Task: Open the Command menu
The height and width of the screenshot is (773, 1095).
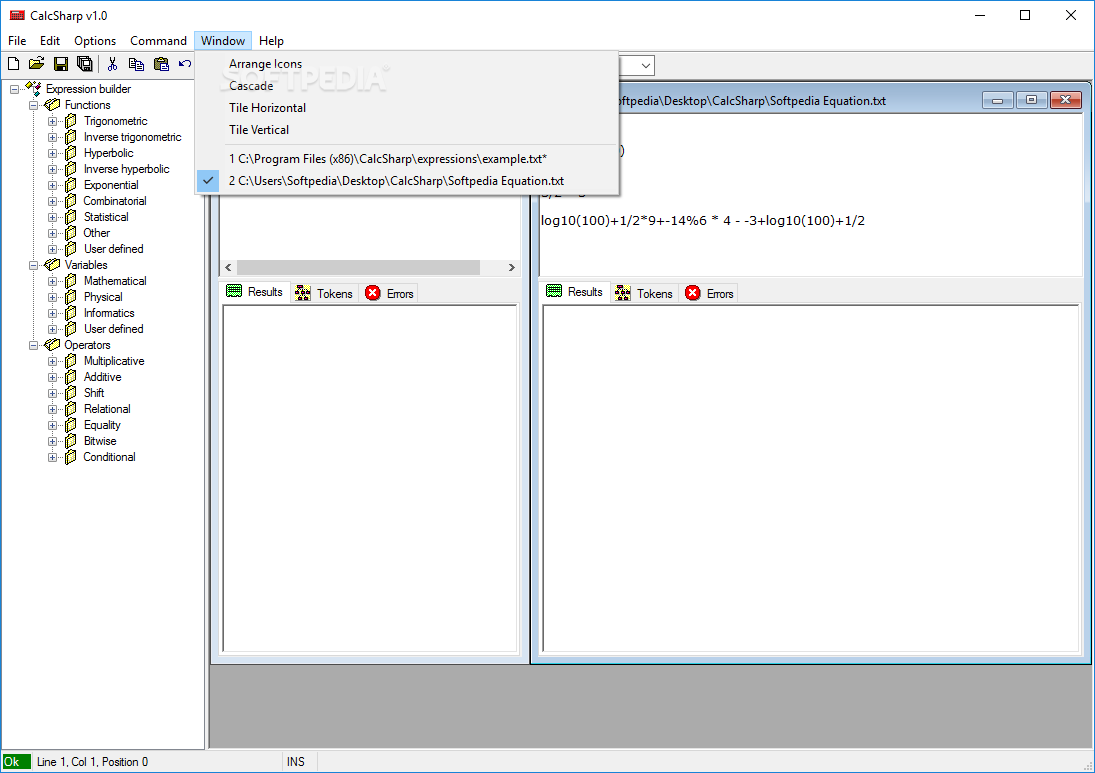Action: pos(159,41)
